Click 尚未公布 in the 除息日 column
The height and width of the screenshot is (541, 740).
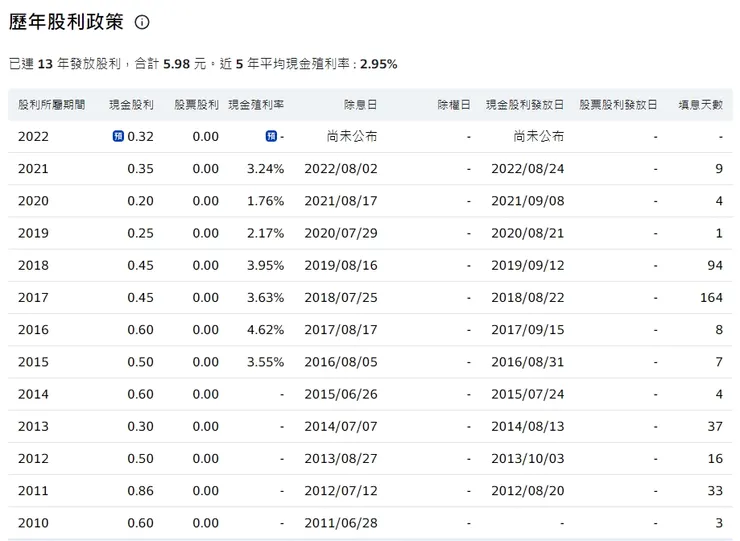pyautogui.click(x=352, y=136)
